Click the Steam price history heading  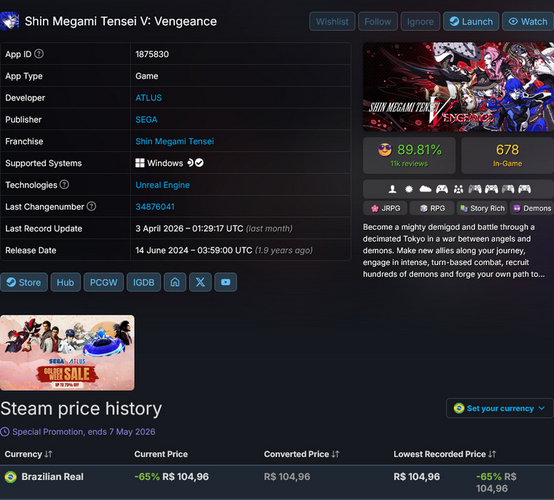(x=81, y=409)
